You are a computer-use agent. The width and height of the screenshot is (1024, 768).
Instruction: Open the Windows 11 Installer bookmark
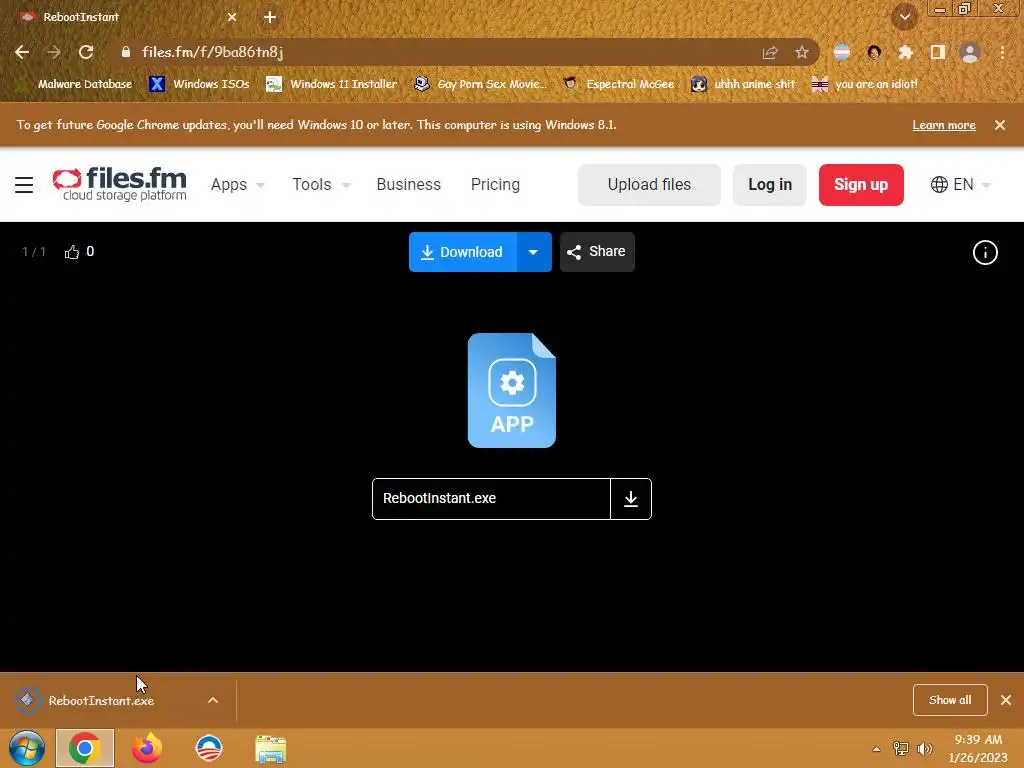point(332,84)
